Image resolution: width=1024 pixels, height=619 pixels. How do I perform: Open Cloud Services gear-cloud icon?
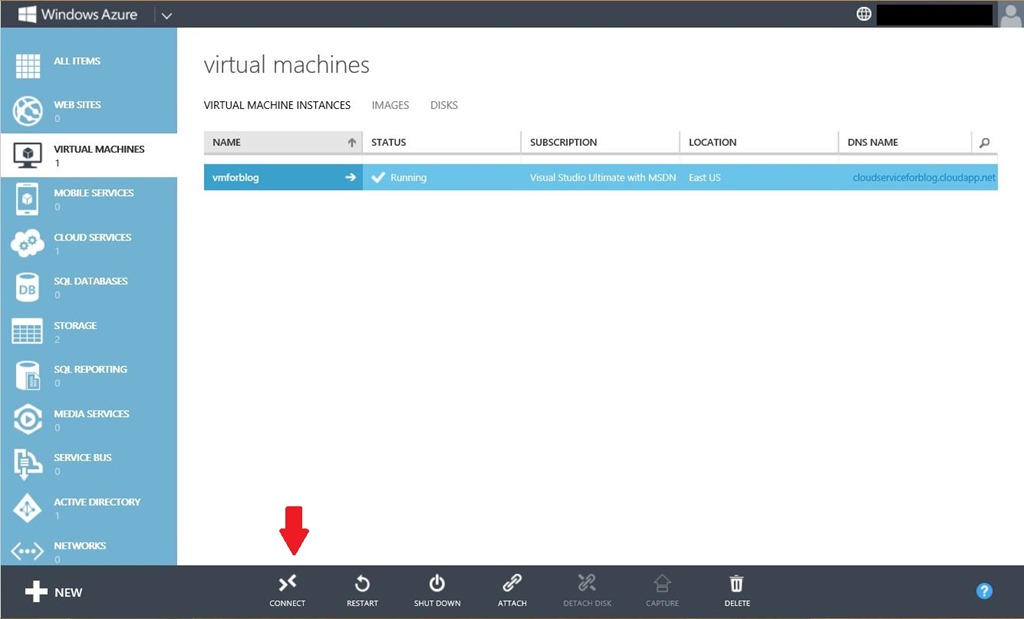(27, 243)
